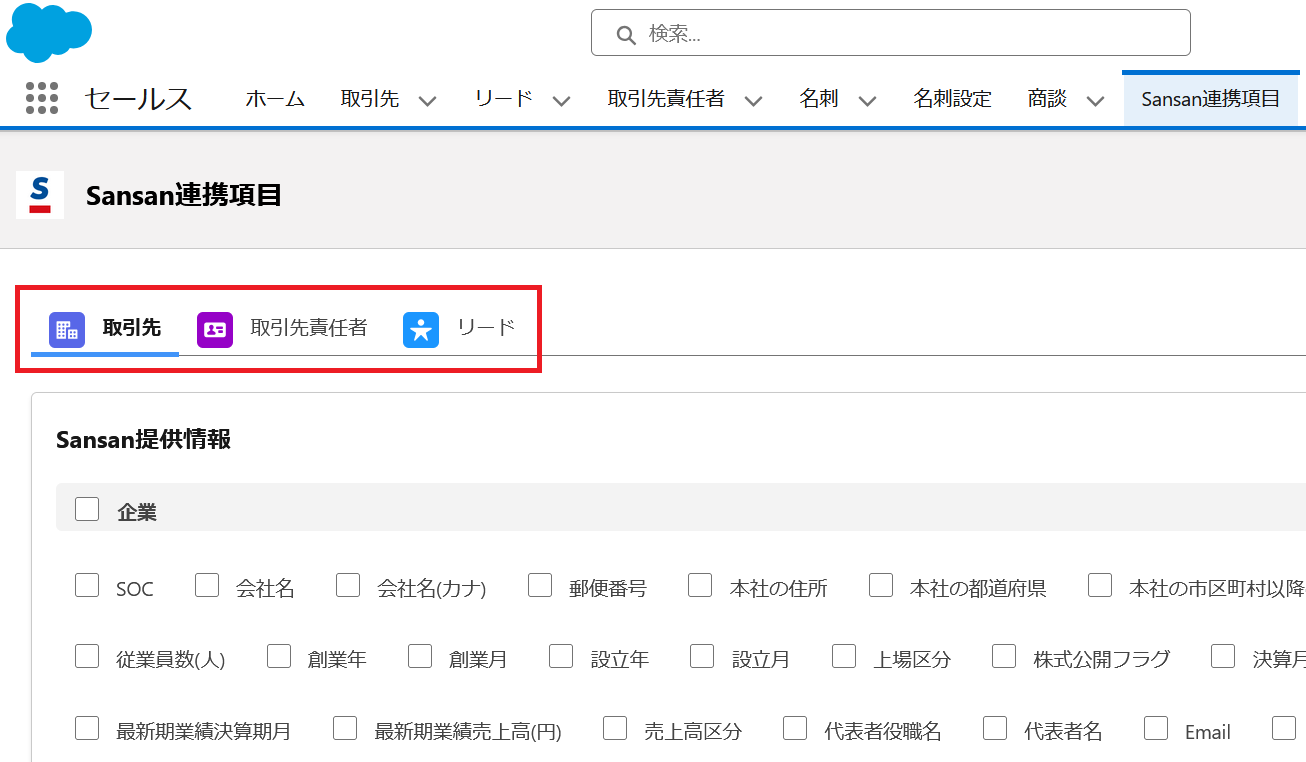Expand the リード nav dropdown chevron
This screenshot has height=762, width=1306.
(562, 100)
